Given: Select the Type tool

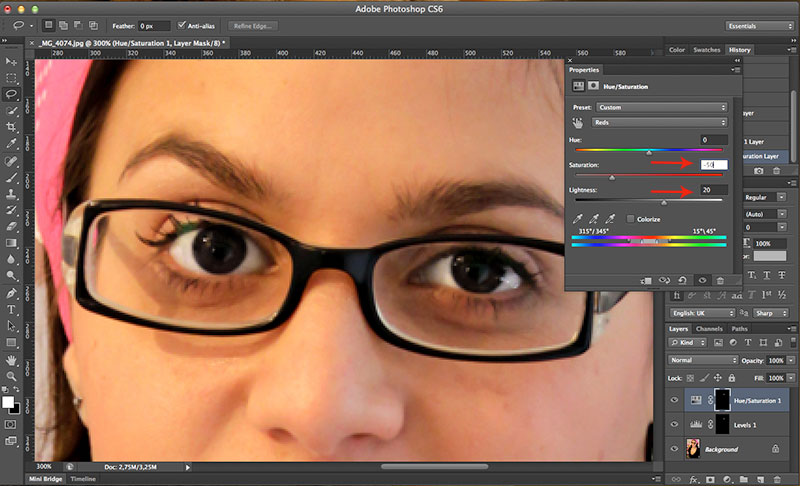Looking at the screenshot, I should click(x=12, y=309).
